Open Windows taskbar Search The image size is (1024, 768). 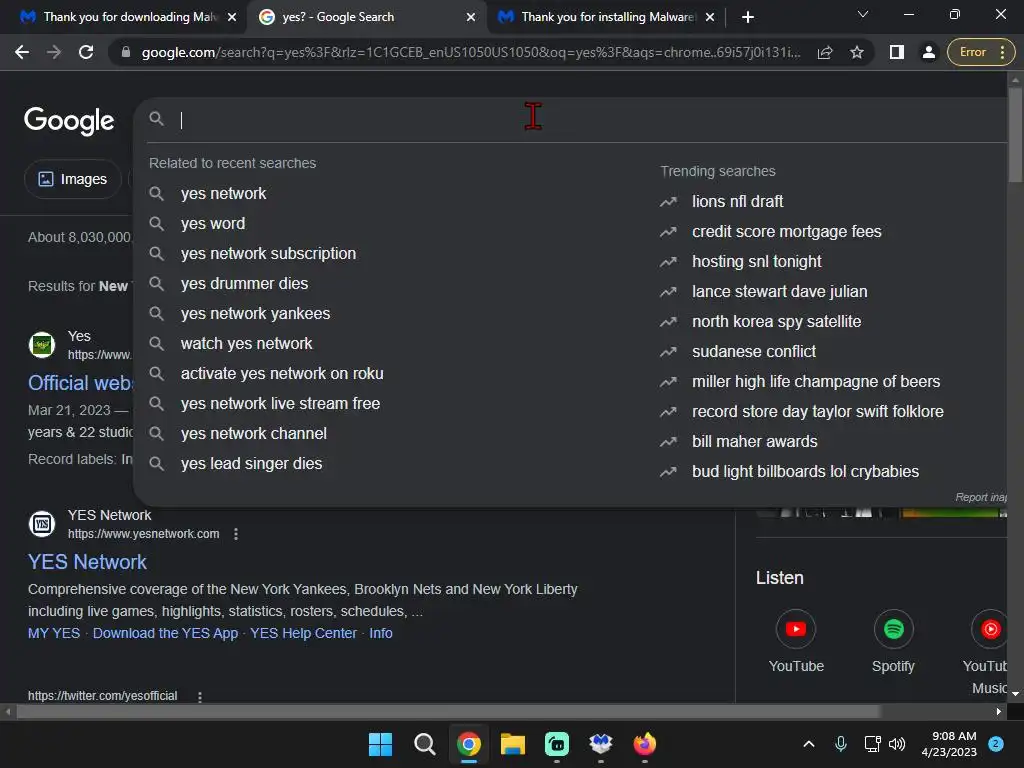click(x=424, y=744)
